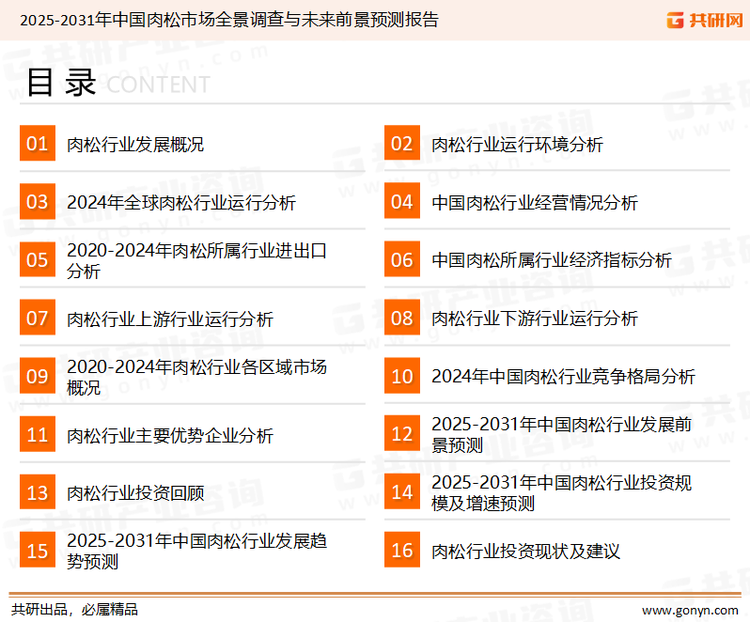Click the orange 01 number box

point(37,143)
